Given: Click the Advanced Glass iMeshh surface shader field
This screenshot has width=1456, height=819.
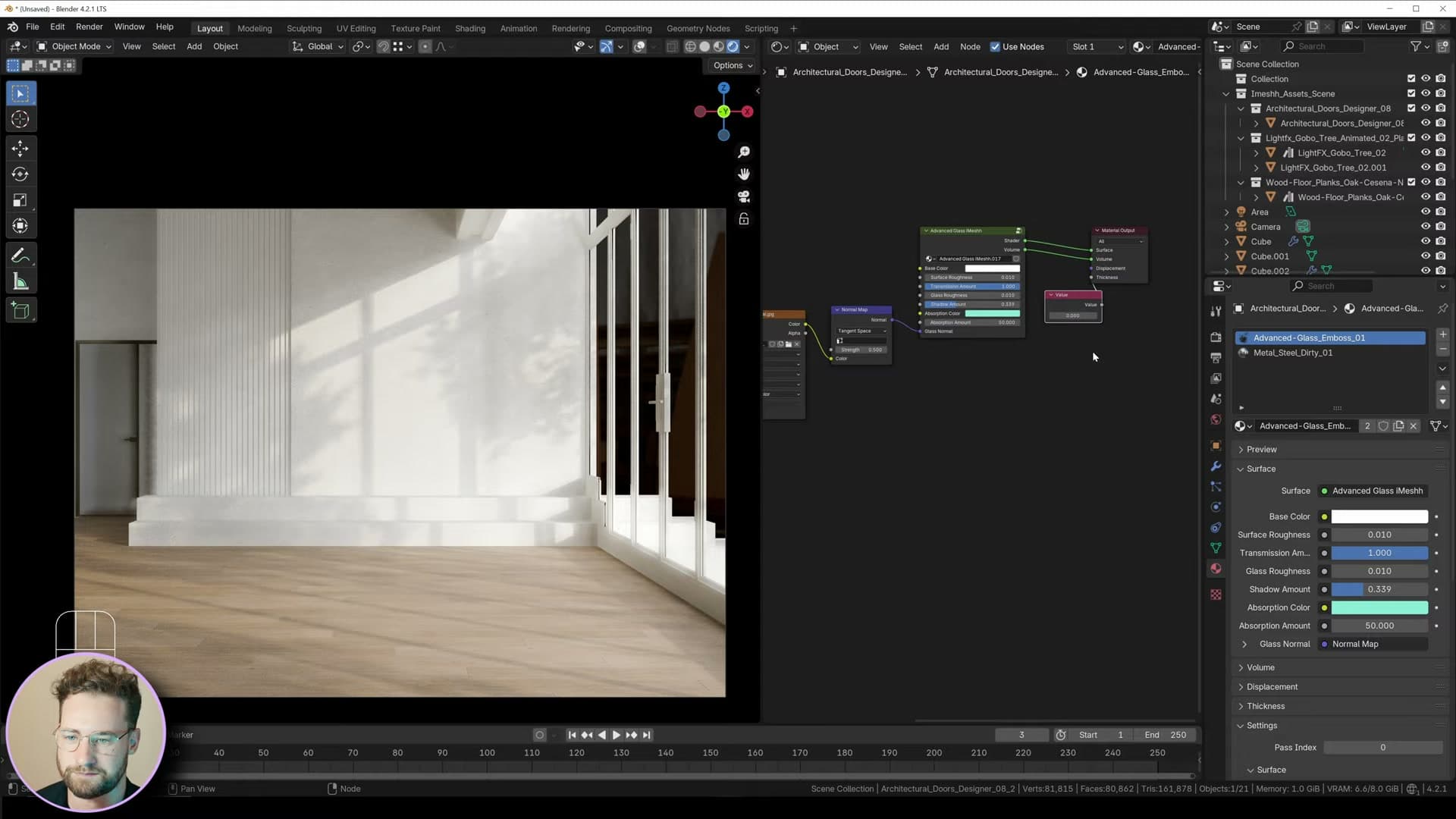Looking at the screenshot, I should 1373,491.
